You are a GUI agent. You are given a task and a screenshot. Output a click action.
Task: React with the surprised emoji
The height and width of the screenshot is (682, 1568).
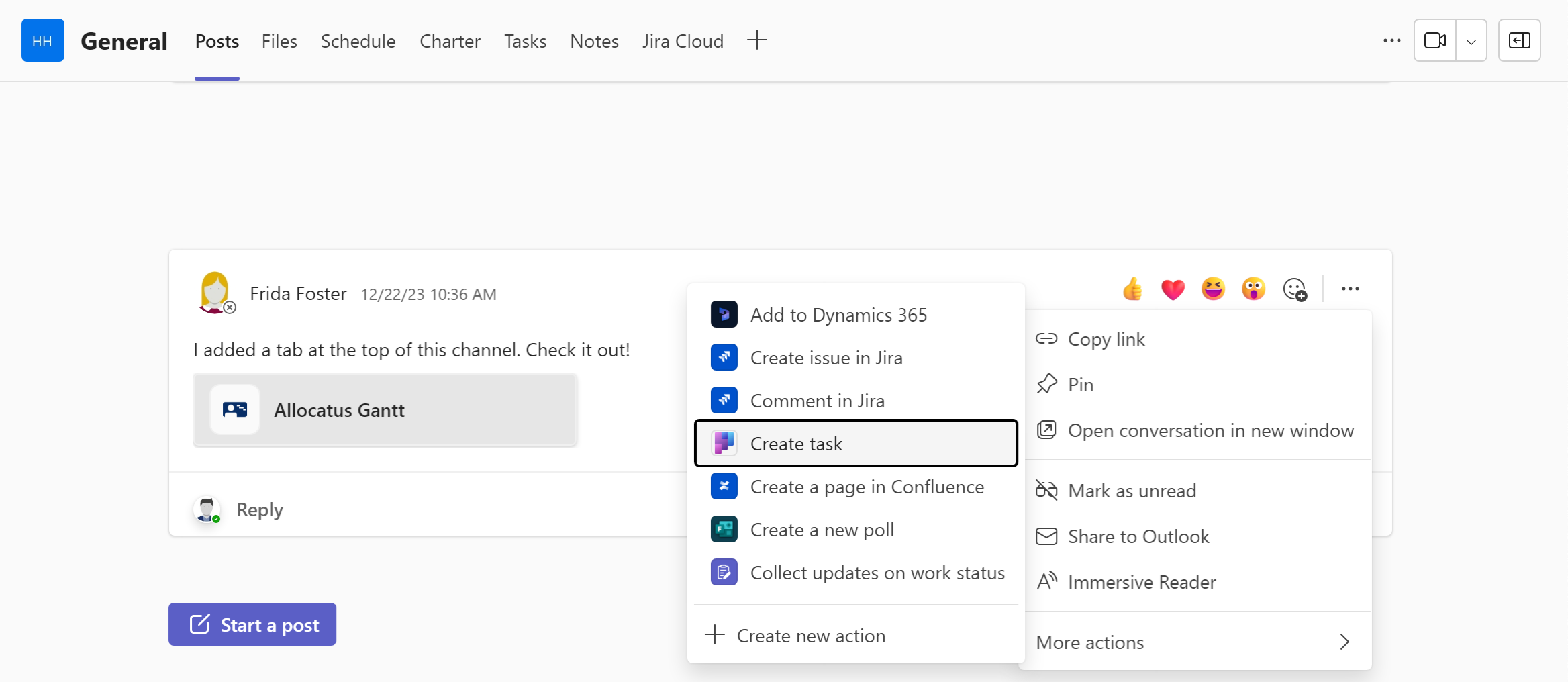(1253, 289)
